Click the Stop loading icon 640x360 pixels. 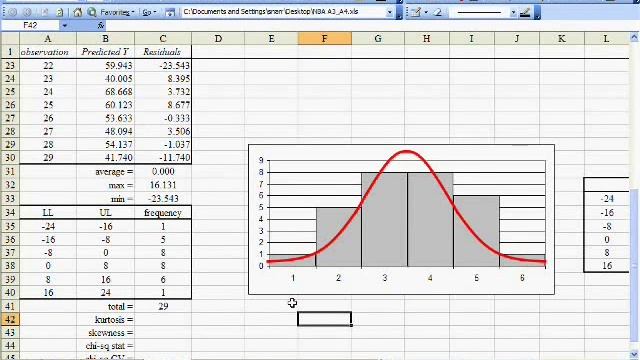coord(44,12)
